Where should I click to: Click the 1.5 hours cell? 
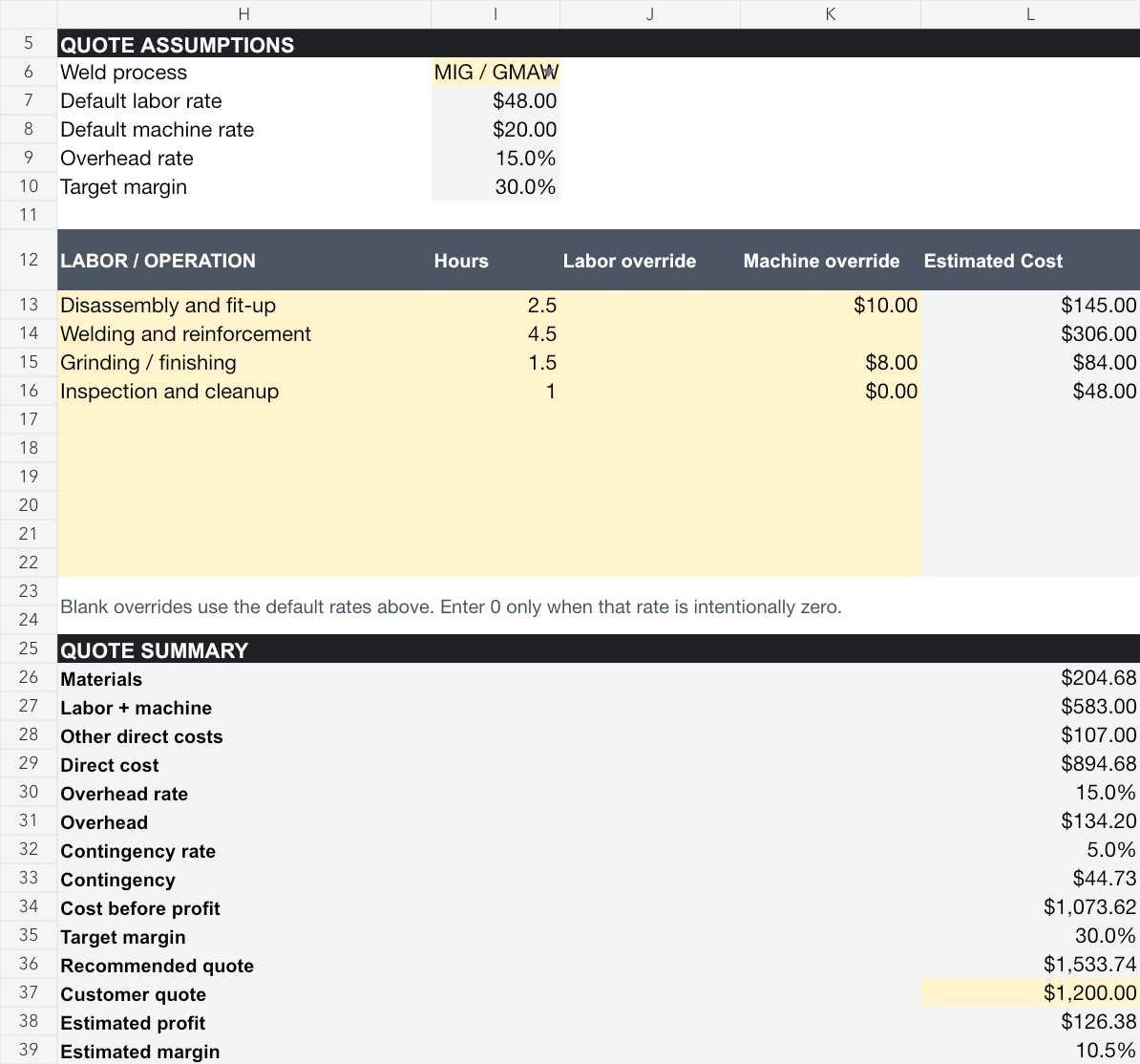pos(496,362)
